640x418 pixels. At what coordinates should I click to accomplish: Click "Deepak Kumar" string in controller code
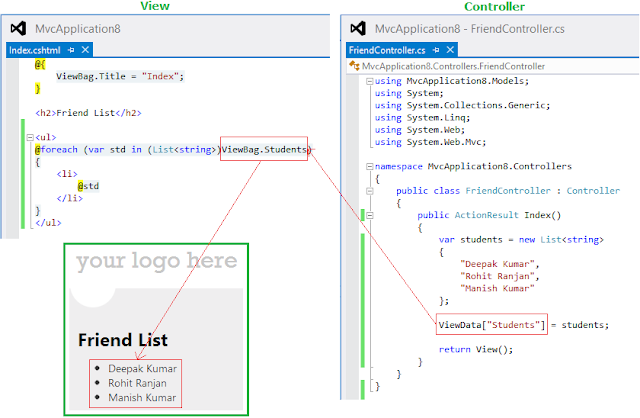tap(497, 264)
